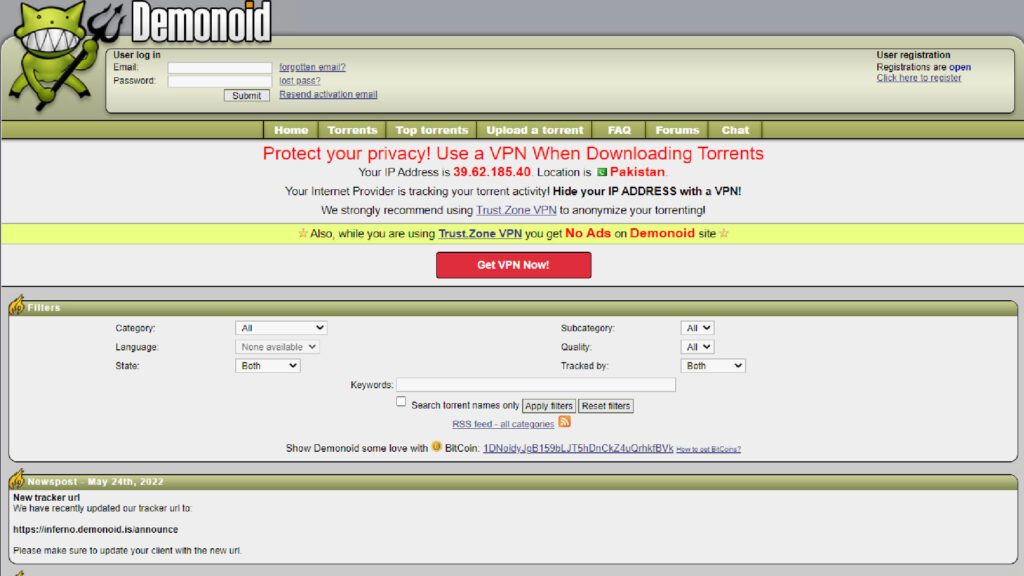Click the Reset filters button
The image size is (1024, 576).
[x=605, y=406]
